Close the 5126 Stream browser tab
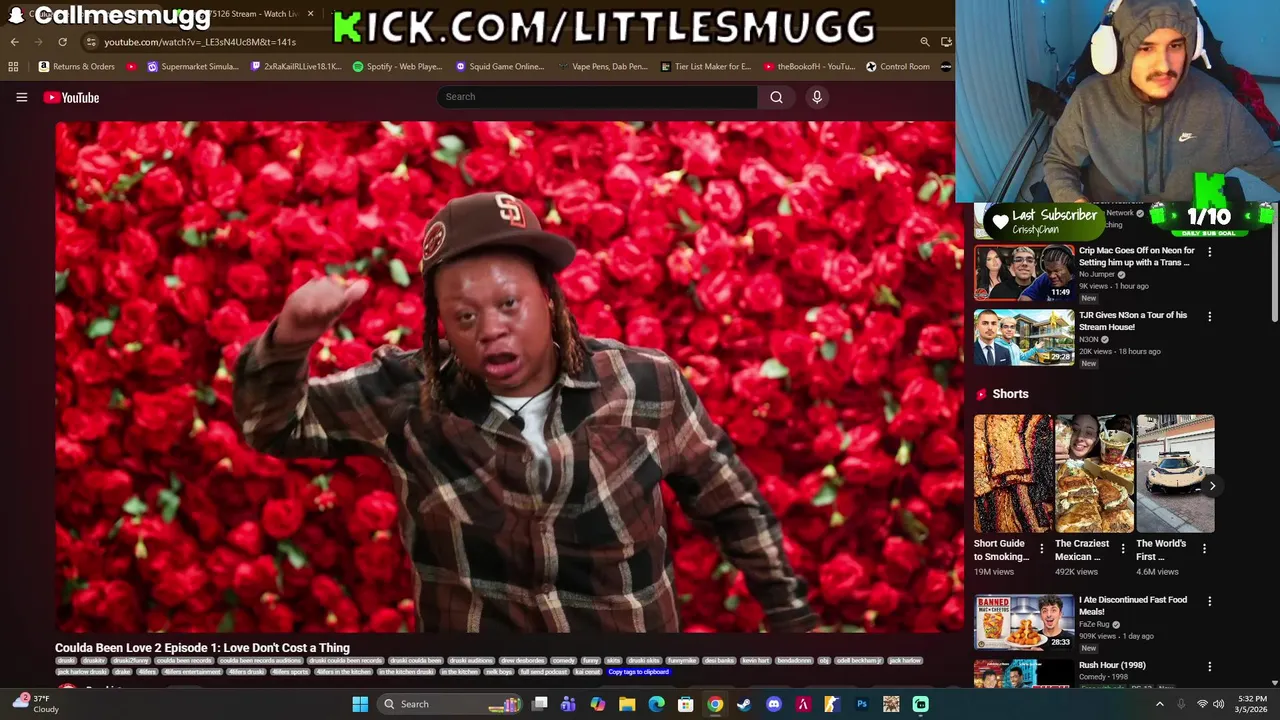1280x720 pixels. (x=311, y=14)
